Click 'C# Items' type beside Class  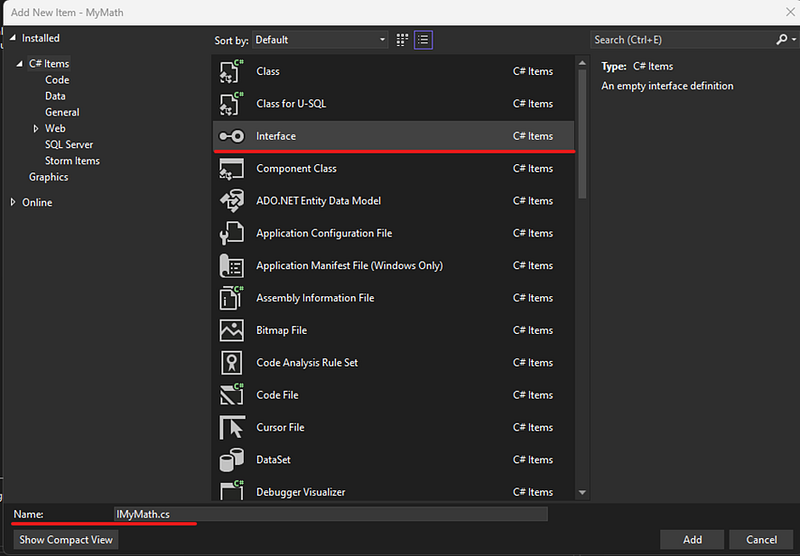[533, 71]
